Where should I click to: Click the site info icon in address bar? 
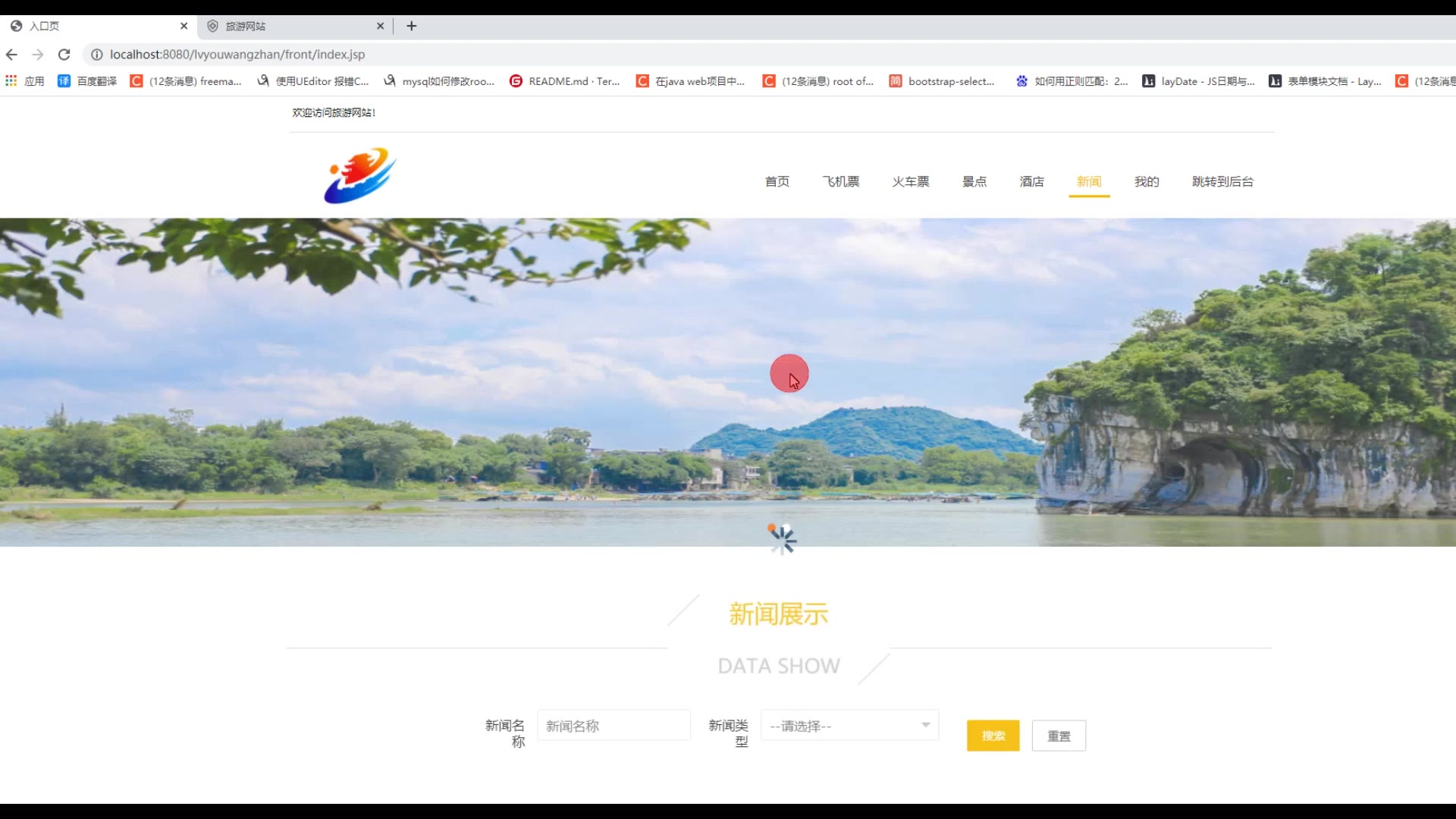tap(96, 55)
